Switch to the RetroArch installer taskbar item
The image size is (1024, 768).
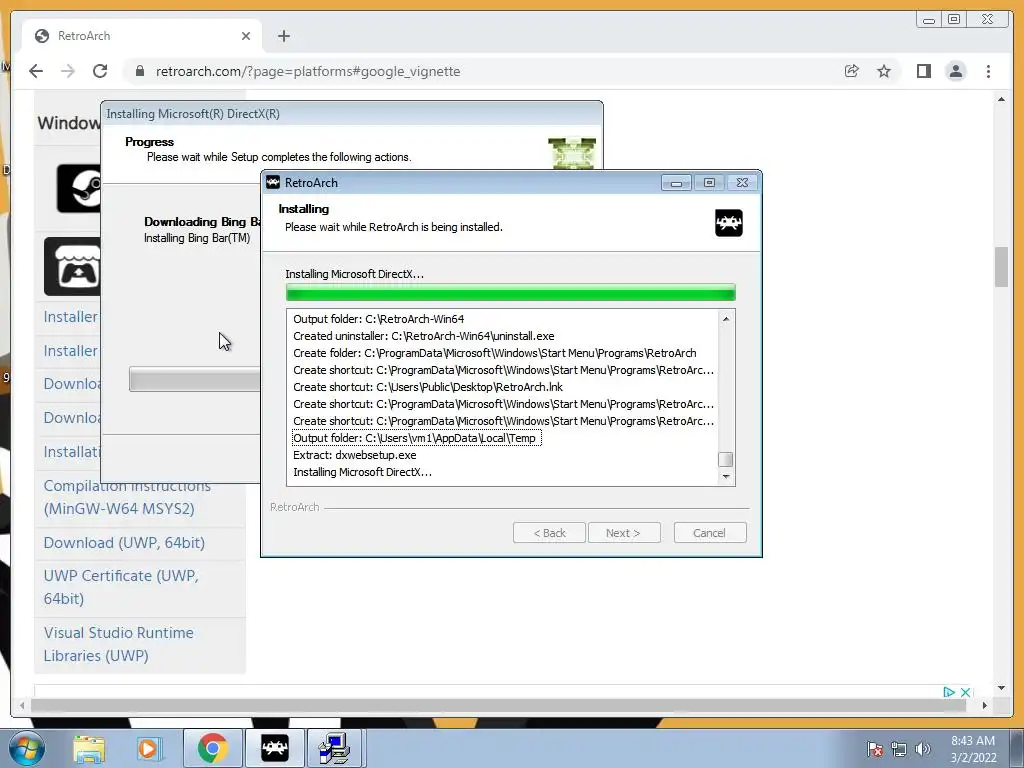pos(275,748)
